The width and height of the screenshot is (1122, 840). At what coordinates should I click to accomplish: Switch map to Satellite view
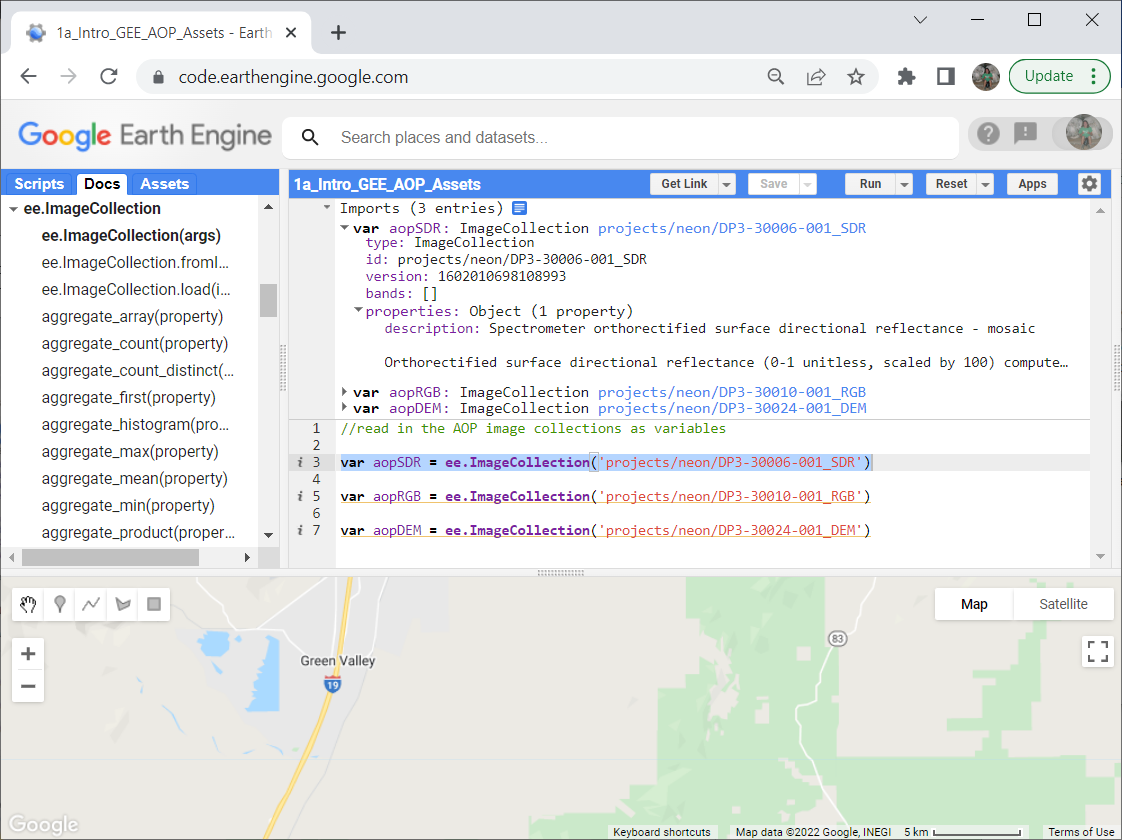(1063, 604)
